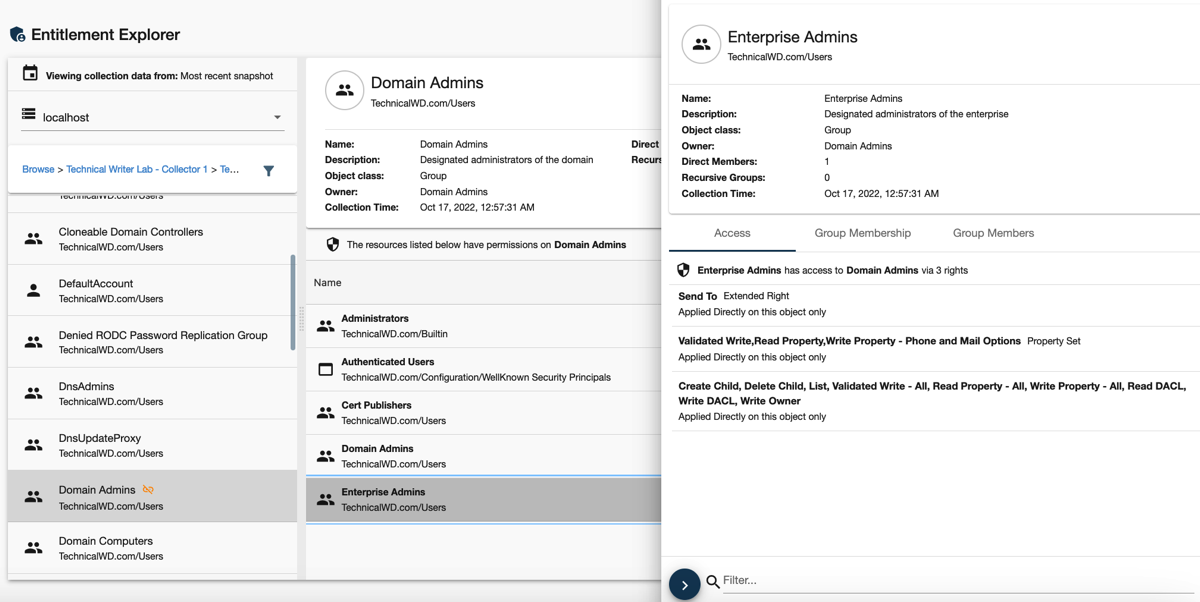This screenshot has height=602, width=1200.
Task: Click the round collapse arrow button
Action: coord(684,585)
